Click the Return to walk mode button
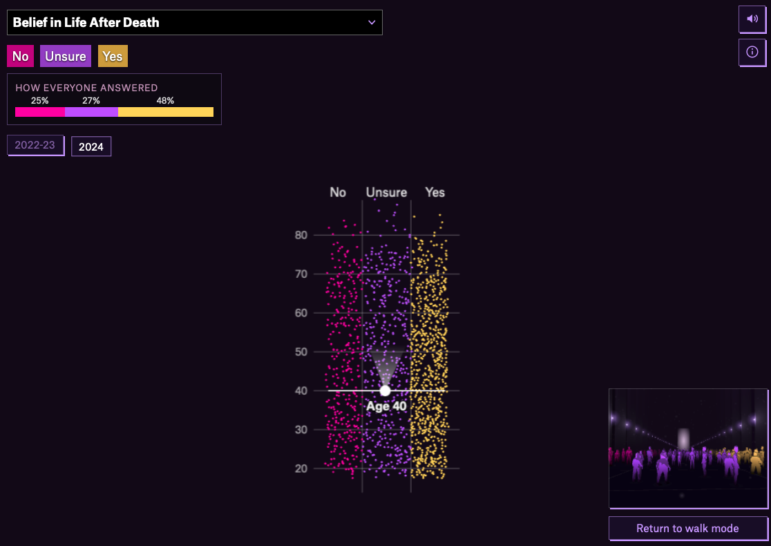Viewport: 771px width, 546px height. click(x=687, y=528)
